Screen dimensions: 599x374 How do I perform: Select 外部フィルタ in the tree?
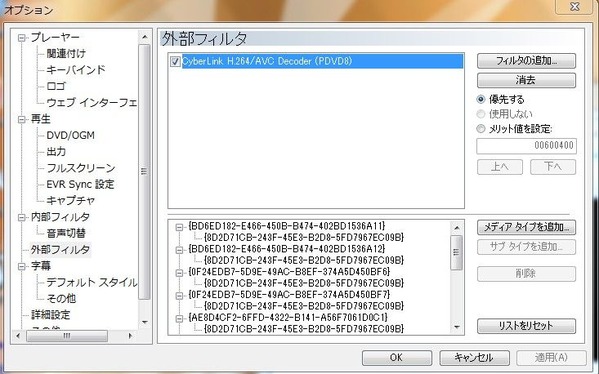[x=60, y=250]
